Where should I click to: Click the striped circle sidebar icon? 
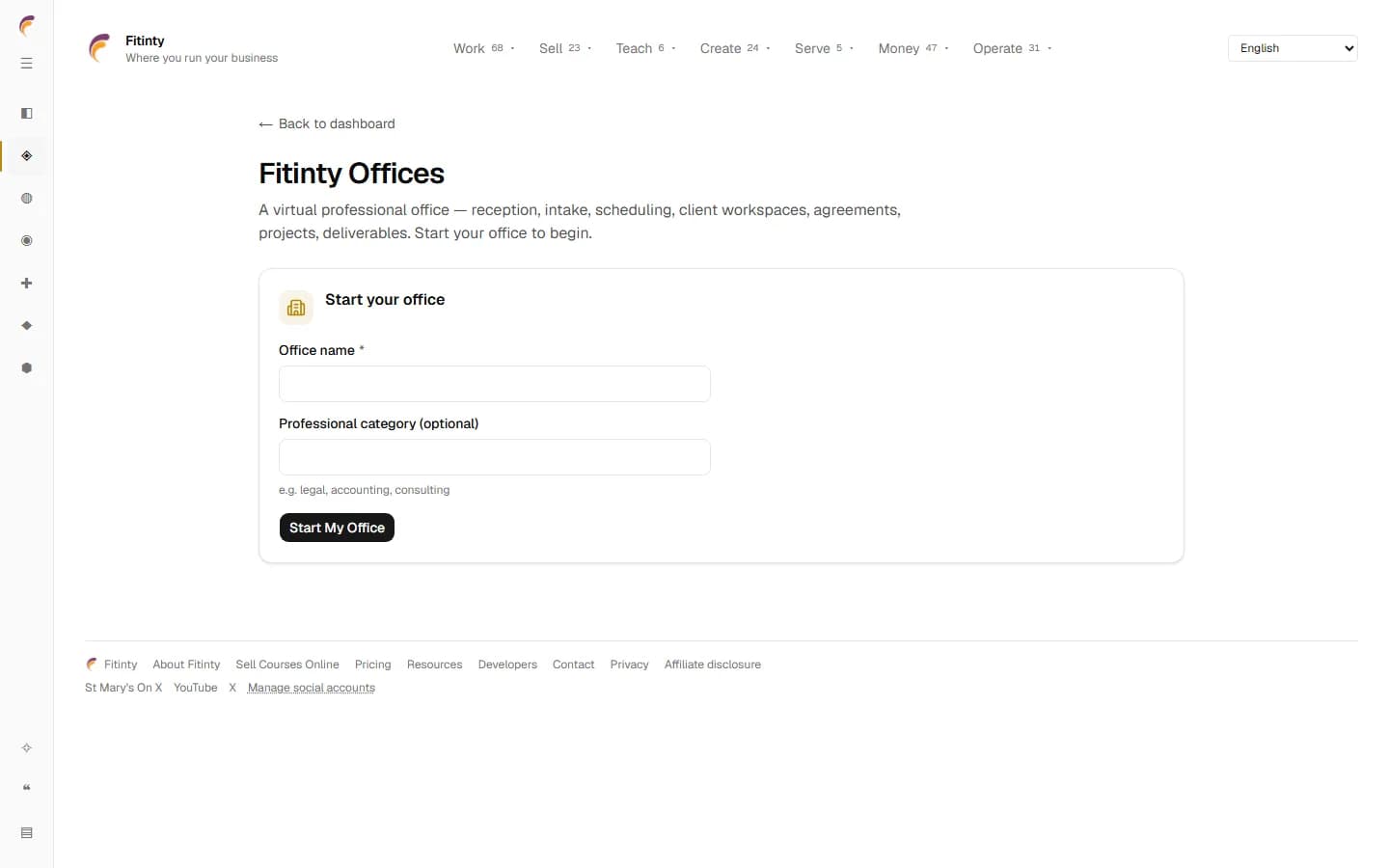pos(27,199)
